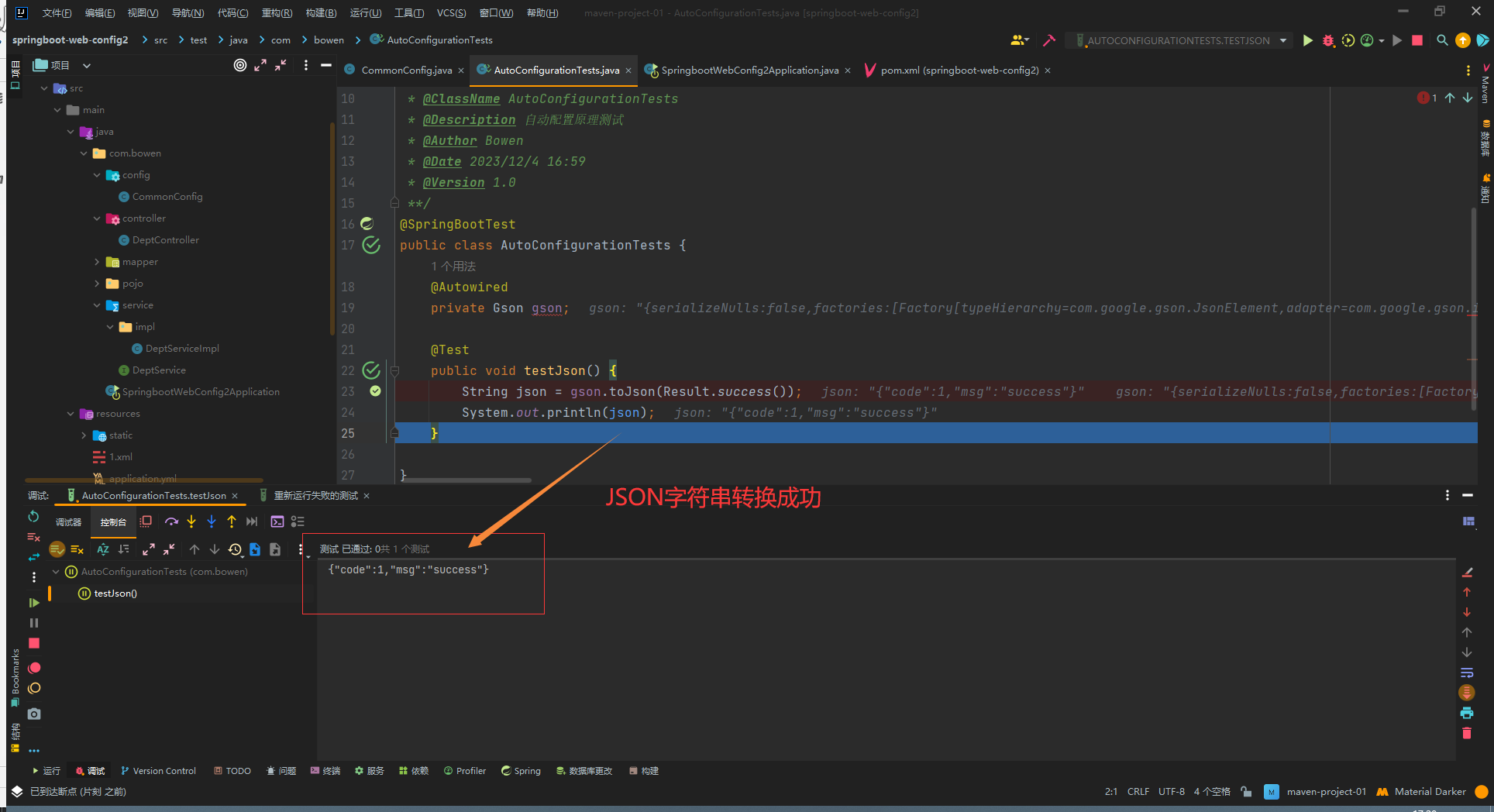This screenshot has height=812, width=1494.
Task: Collapse the service package
Action: [97, 305]
